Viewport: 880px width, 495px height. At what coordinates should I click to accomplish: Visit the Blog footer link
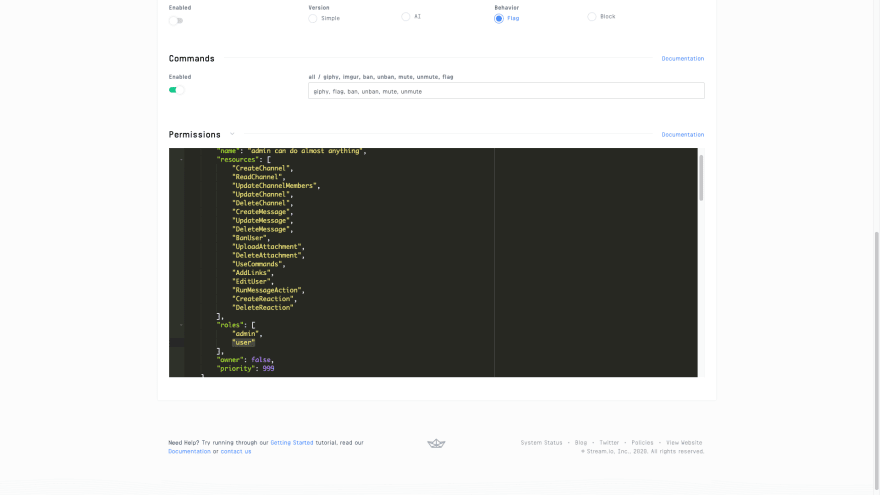pos(581,443)
